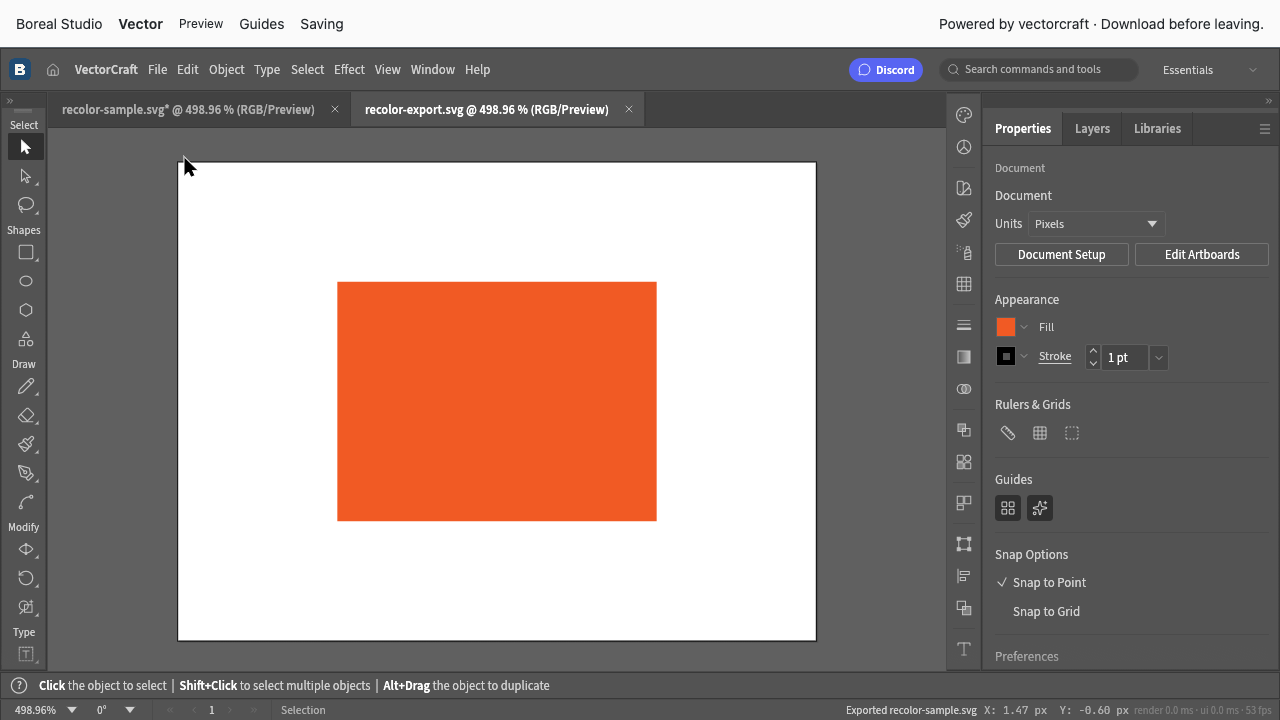Open the Align panel icon
This screenshot has height=720, width=1280.
coord(964,576)
